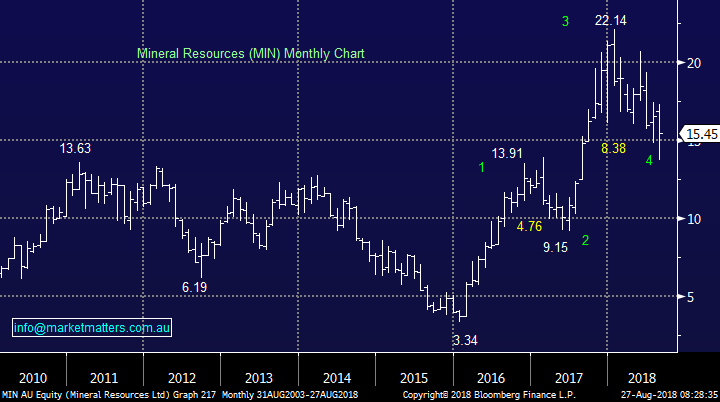The width and height of the screenshot is (720, 402).
Task: Click the 2016 year label on axis
Action: tap(491, 378)
